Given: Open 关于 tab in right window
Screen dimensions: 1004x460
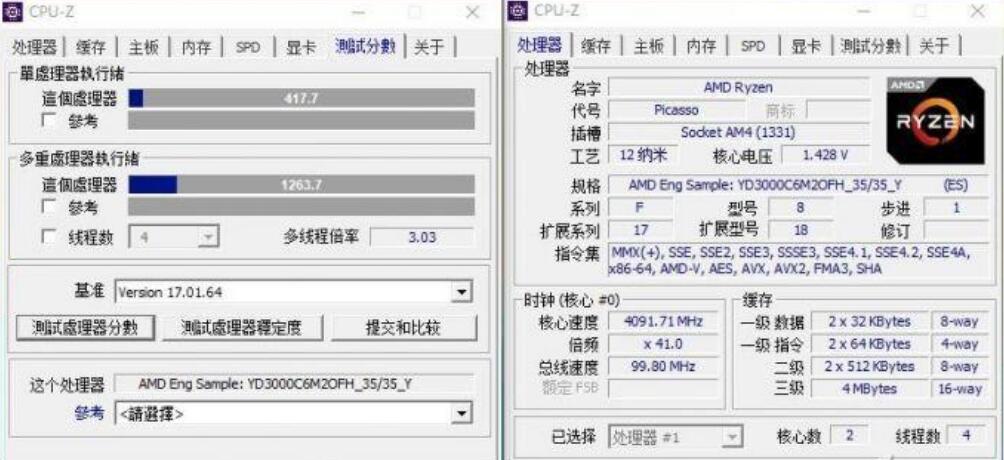Looking at the screenshot, I should 934,46.
